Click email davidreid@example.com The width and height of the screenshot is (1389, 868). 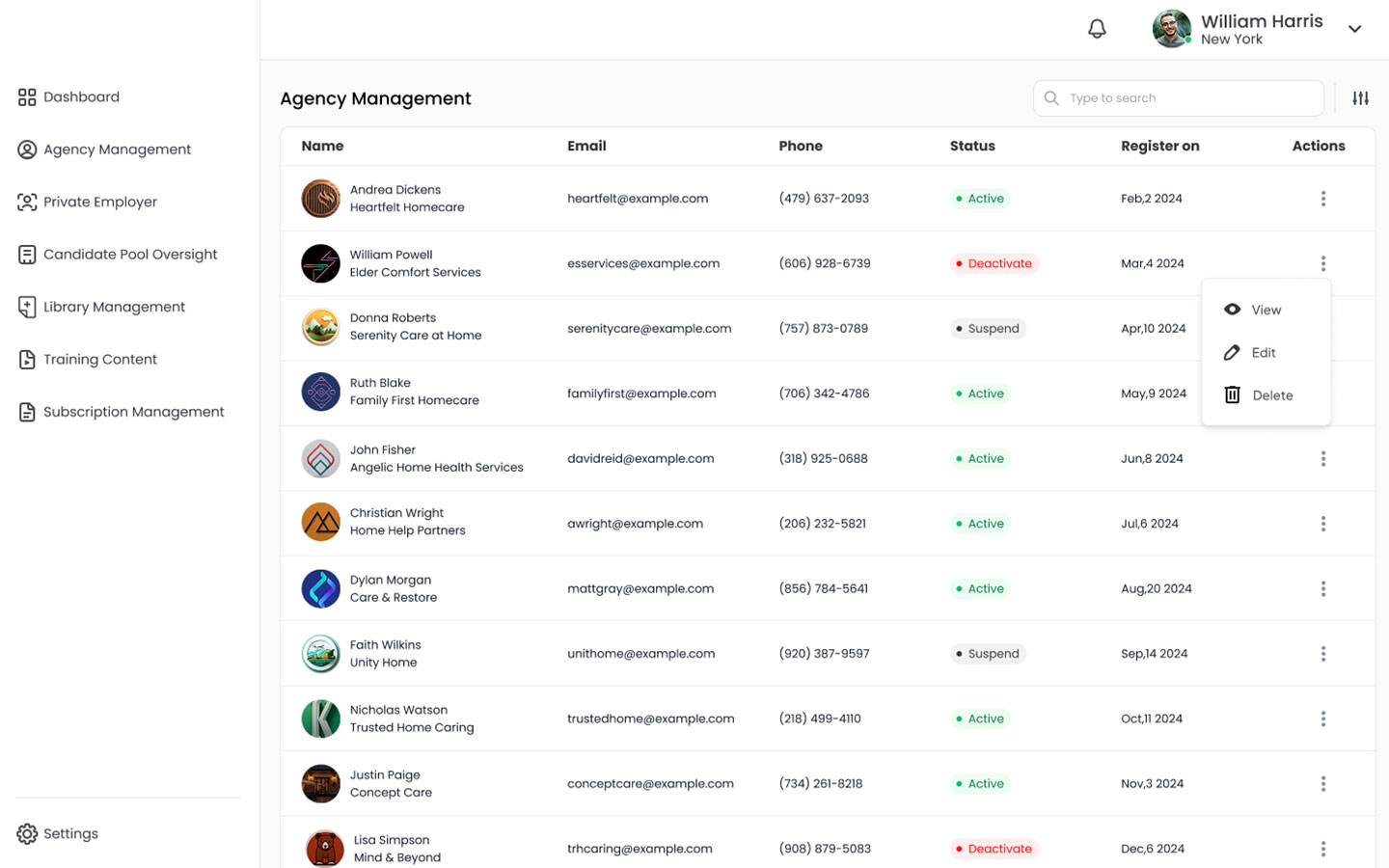tap(640, 459)
